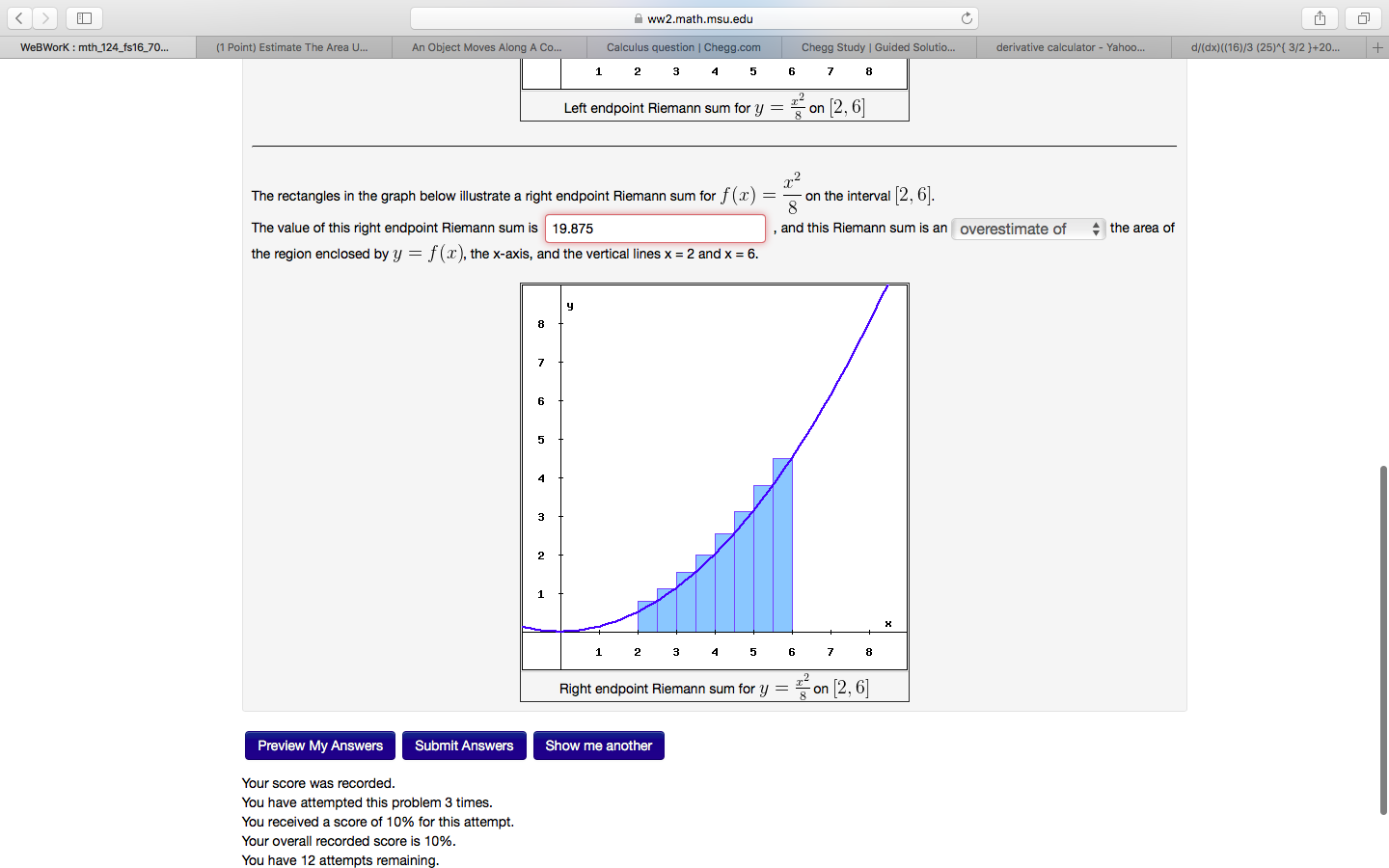This screenshot has height=868, width=1389.
Task: Open the Estimate The Area tab
Action: pos(292,46)
